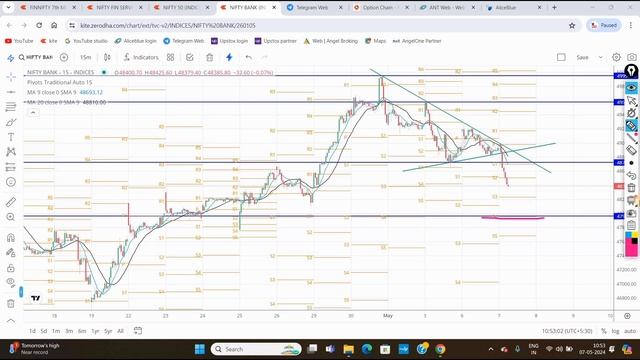Toggle the eye visibility tool in right overlay
640x360 pixels.
(631, 87)
